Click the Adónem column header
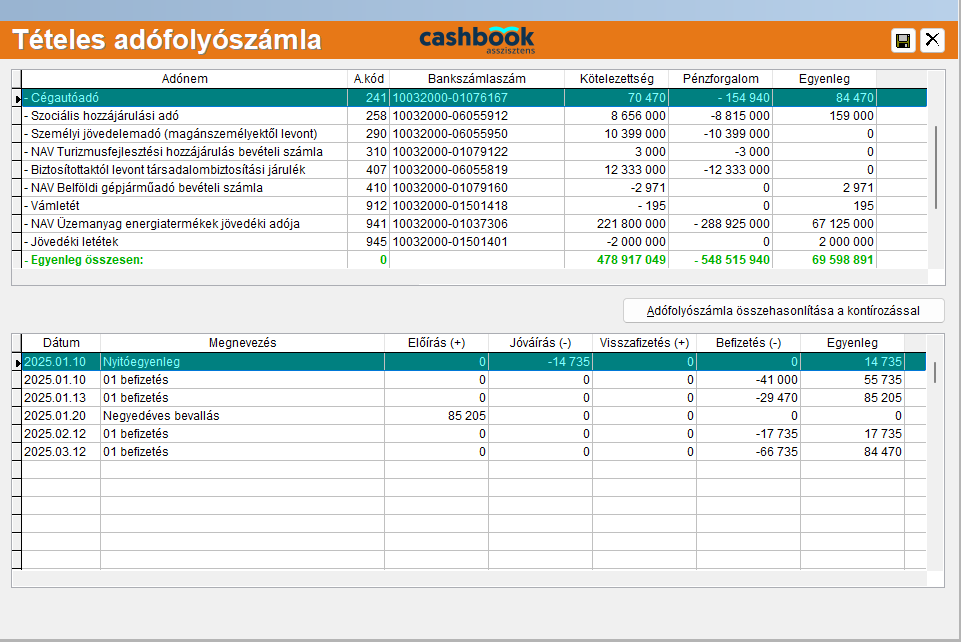The width and height of the screenshot is (961, 642). click(184, 78)
